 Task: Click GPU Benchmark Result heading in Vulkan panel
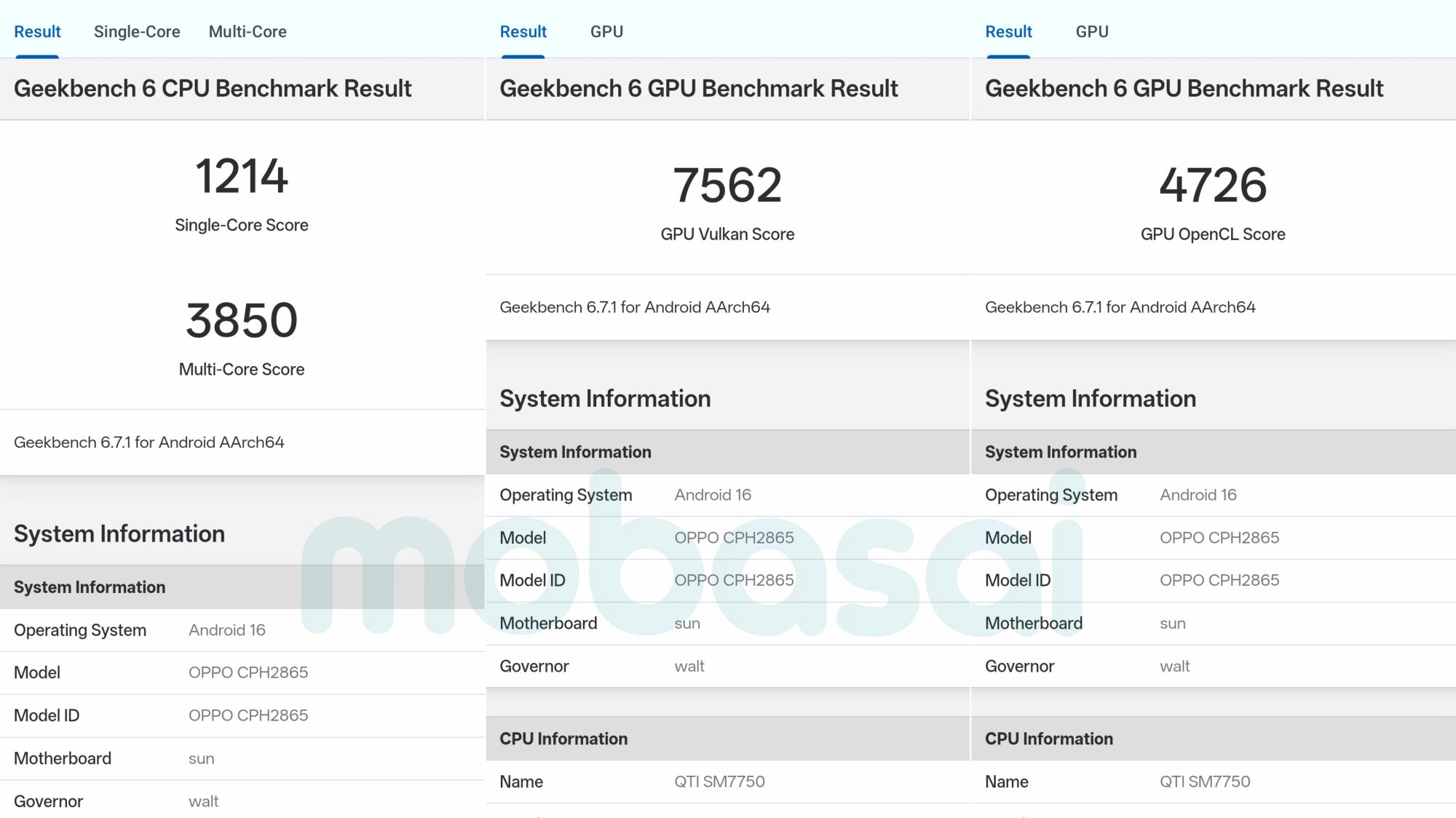pyautogui.click(x=699, y=88)
